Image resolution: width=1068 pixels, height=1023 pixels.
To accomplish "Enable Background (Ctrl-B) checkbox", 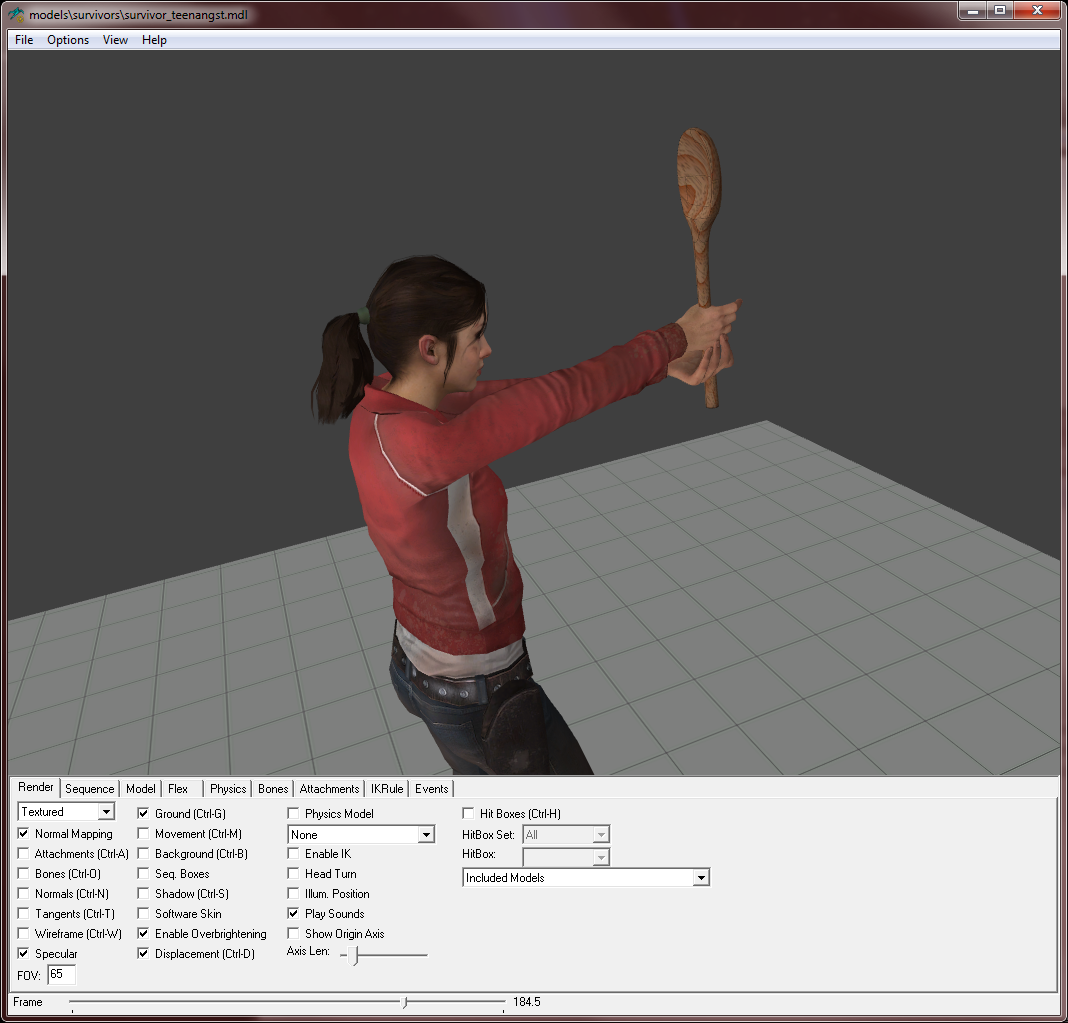I will [143, 853].
